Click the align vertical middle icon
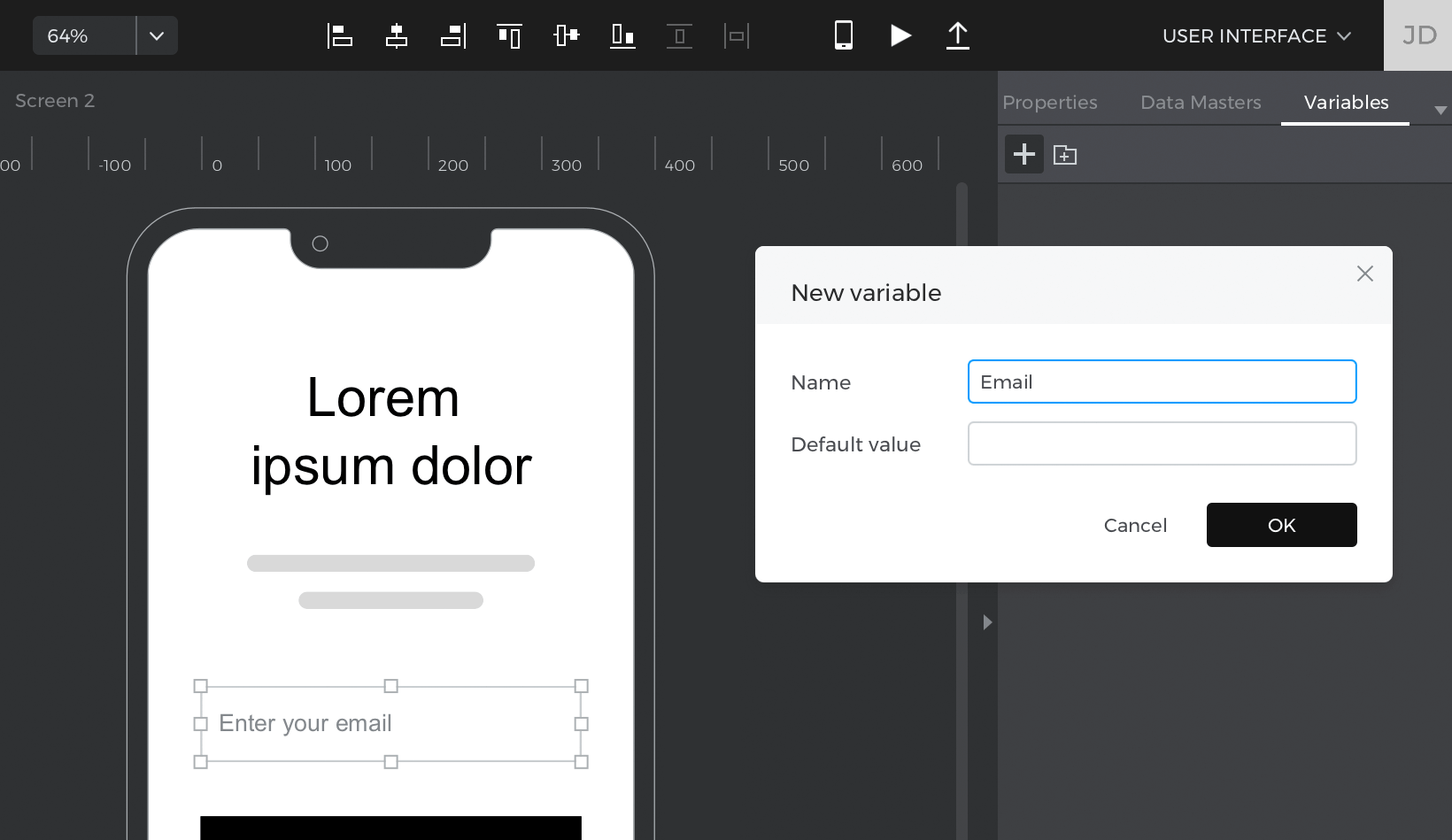This screenshot has height=840, width=1452. point(566,35)
